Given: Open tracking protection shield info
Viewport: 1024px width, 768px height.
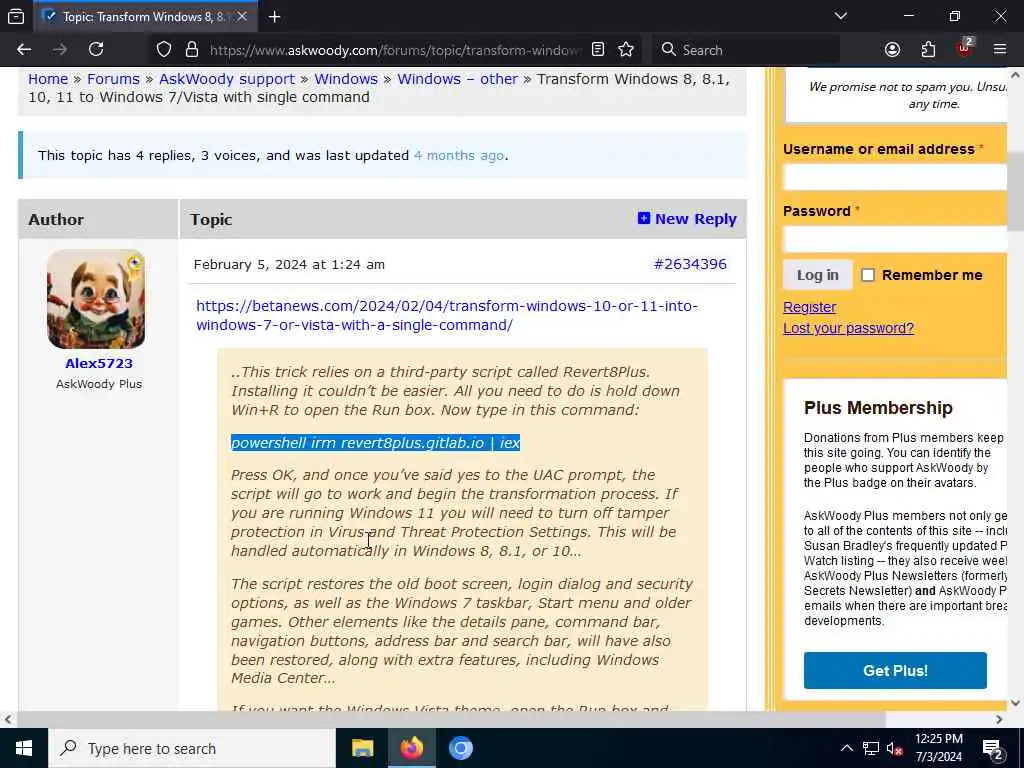Looking at the screenshot, I should point(164,50).
